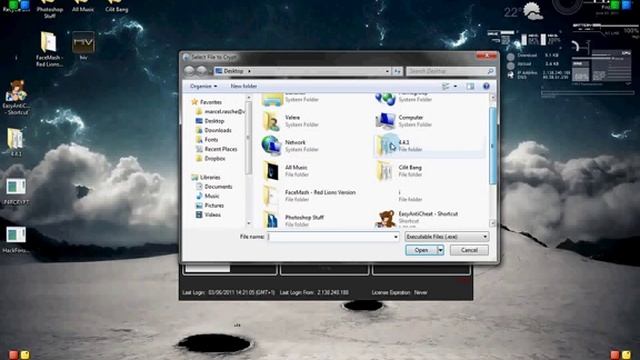Click the Cancel button
640x360 pixels.
[x=469, y=250]
